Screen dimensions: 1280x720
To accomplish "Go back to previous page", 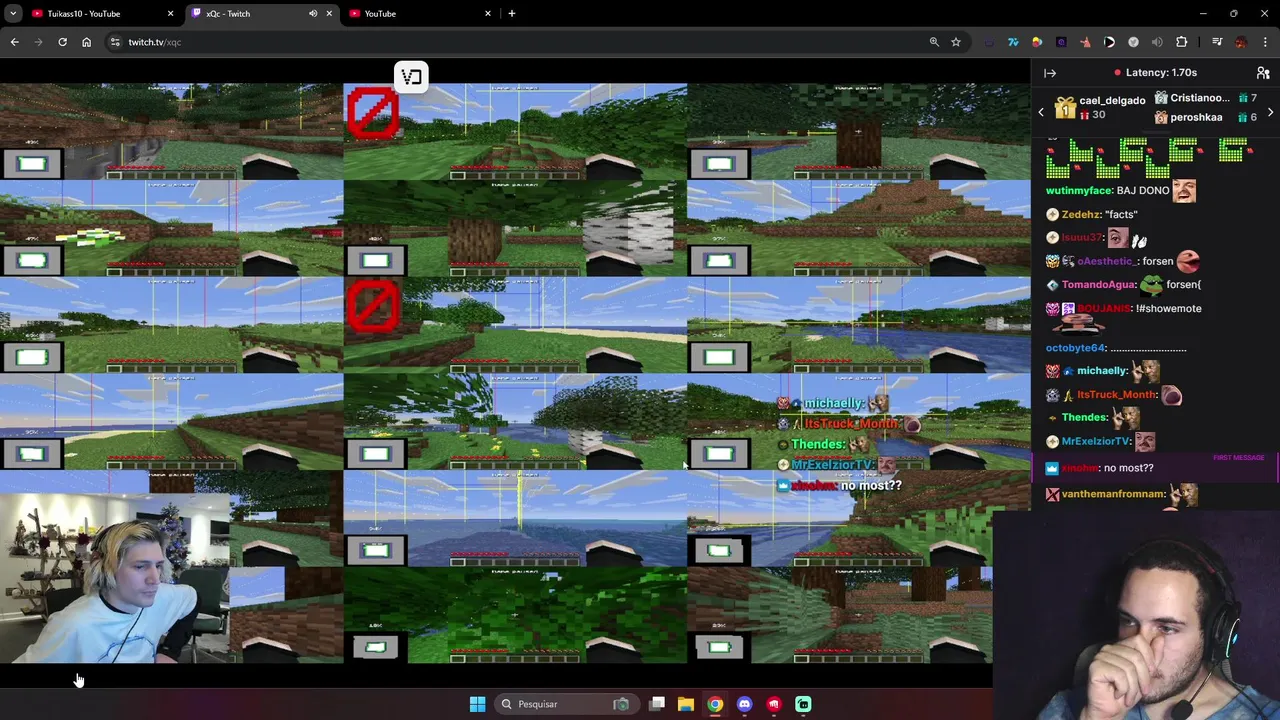I will coord(15,42).
